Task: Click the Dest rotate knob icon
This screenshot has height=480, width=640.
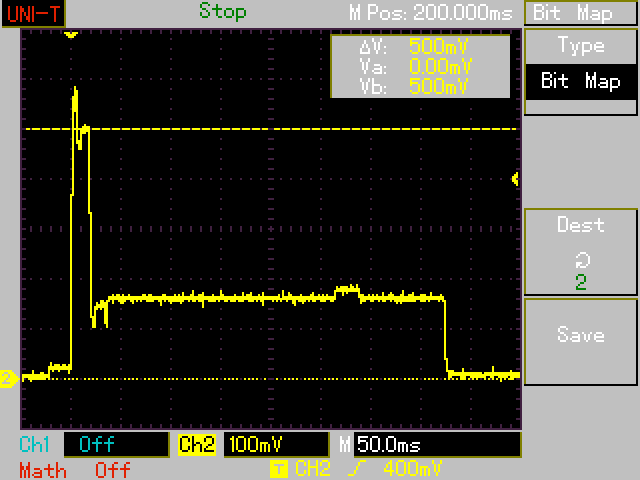Action: (582, 260)
